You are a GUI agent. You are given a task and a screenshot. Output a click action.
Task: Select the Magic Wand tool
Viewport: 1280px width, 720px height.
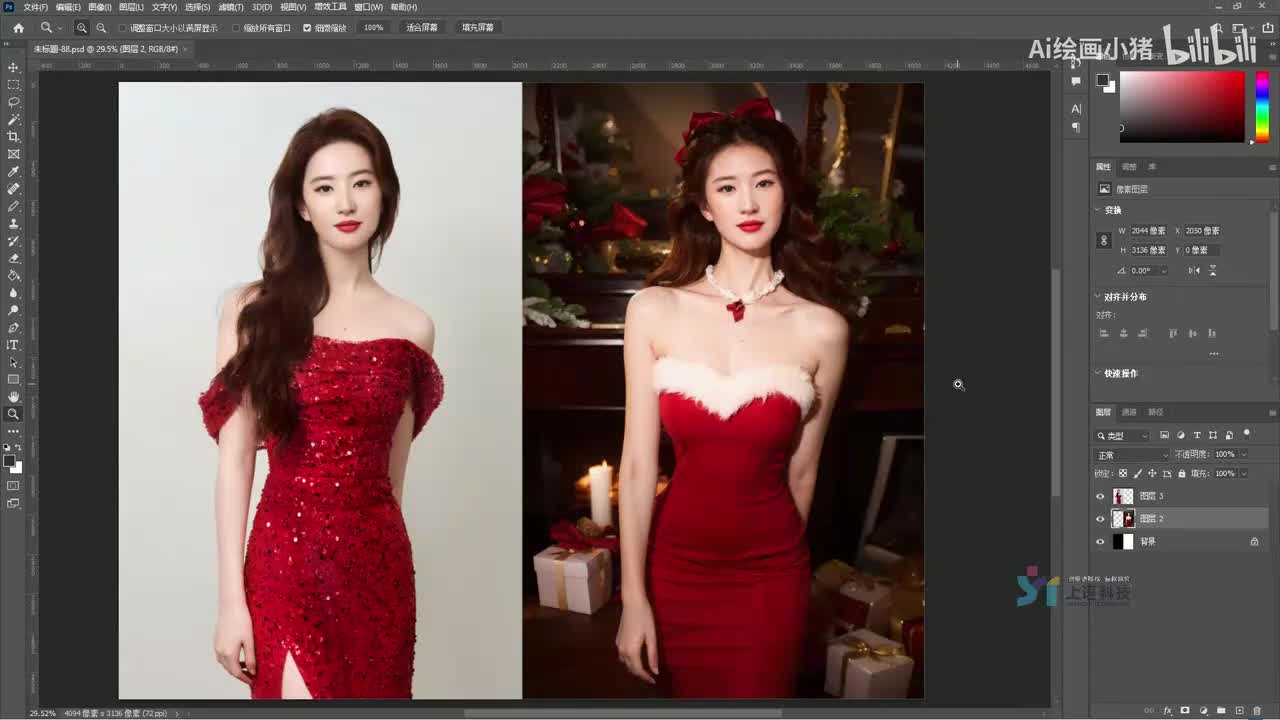click(13, 119)
